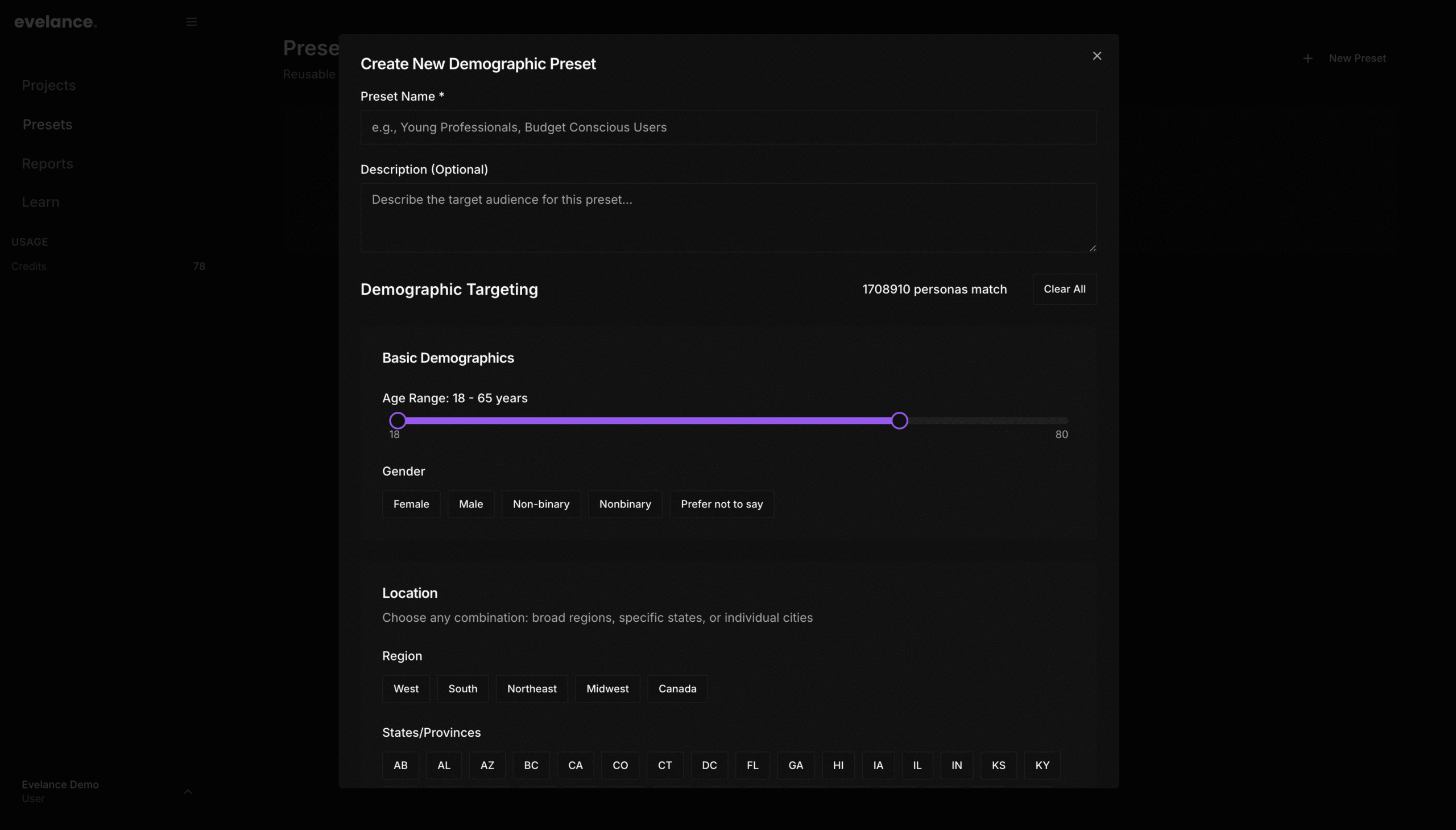1456x830 pixels.
Task: Toggle the Non-binary gender option
Action: (x=541, y=504)
